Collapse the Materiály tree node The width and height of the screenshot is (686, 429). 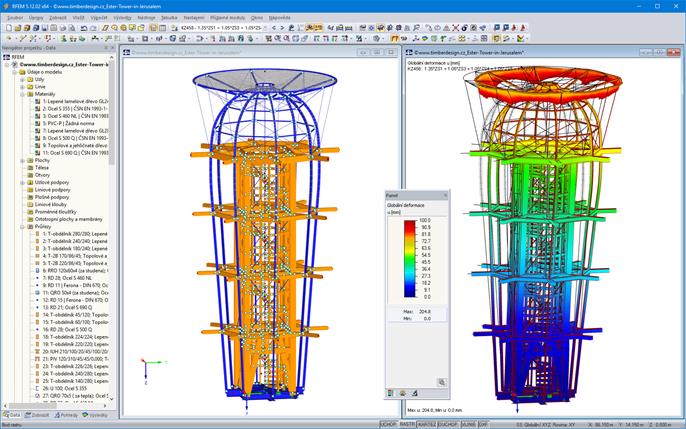tap(22, 94)
